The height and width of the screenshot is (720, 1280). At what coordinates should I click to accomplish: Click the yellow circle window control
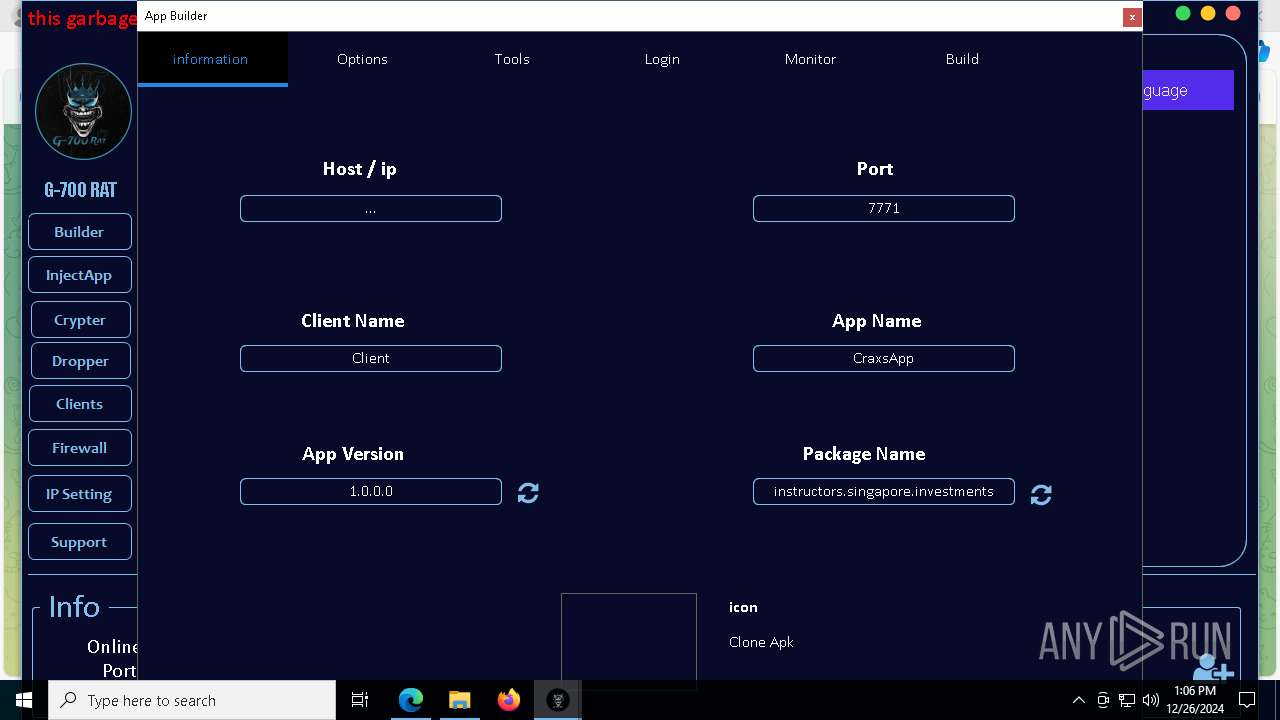[1208, 13]
